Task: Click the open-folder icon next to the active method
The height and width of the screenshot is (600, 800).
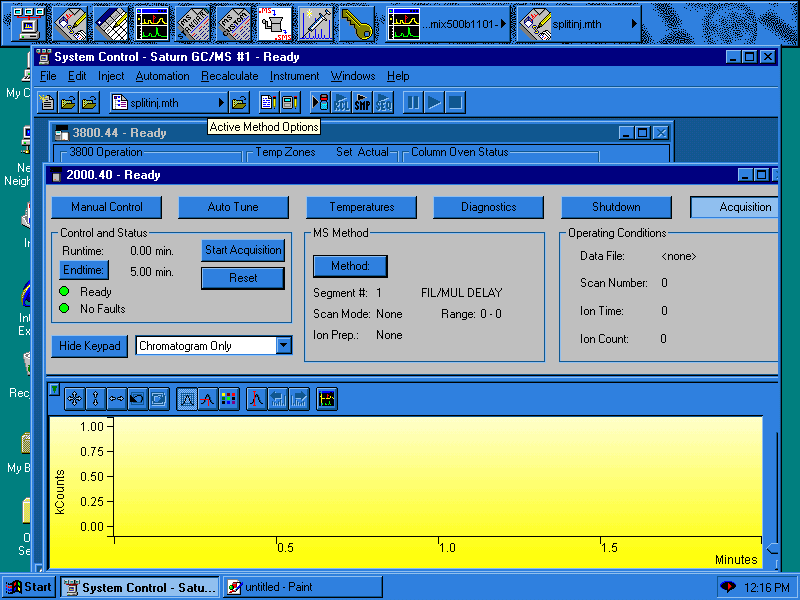Action: pyautogui.click(x=239, y=103)
